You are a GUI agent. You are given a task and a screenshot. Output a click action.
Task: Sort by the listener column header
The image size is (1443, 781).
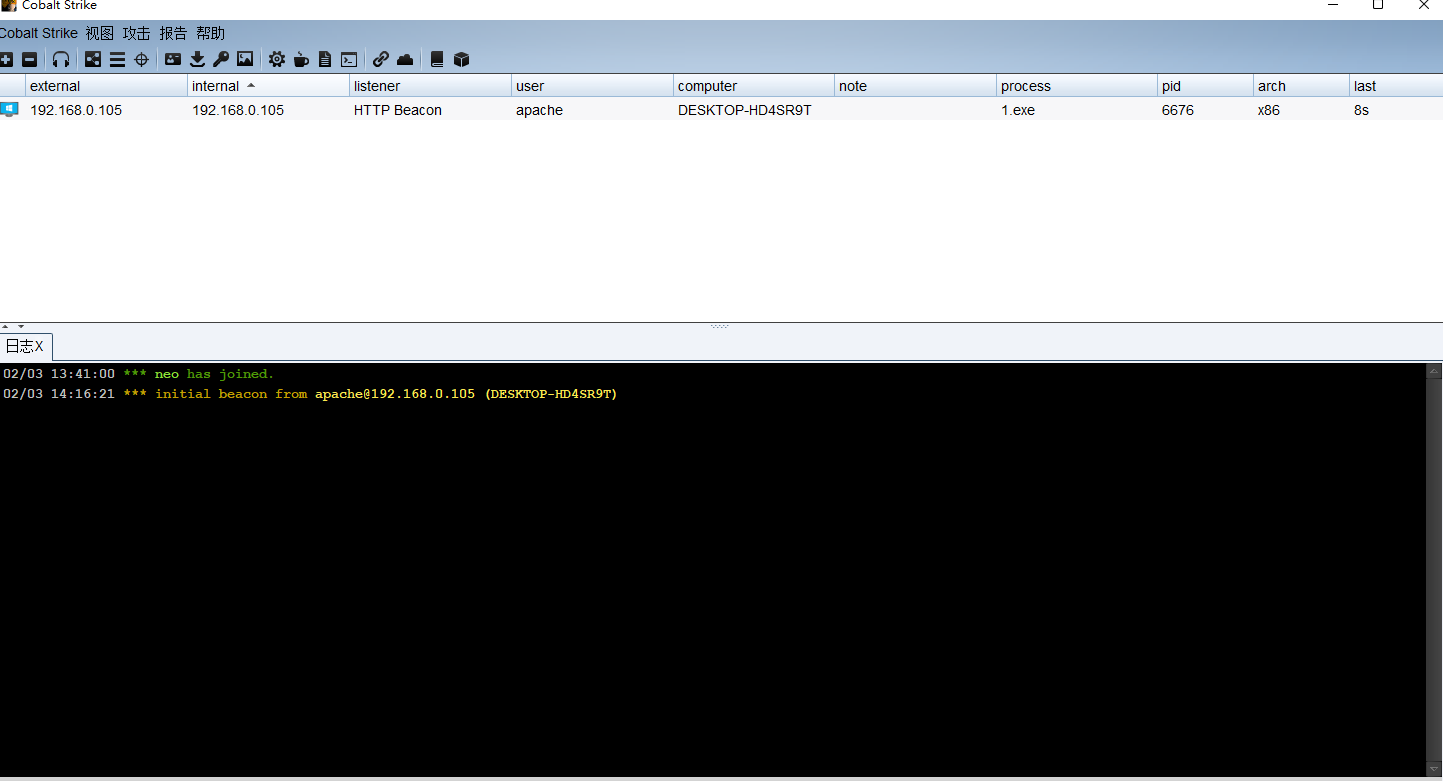[430, 86]
